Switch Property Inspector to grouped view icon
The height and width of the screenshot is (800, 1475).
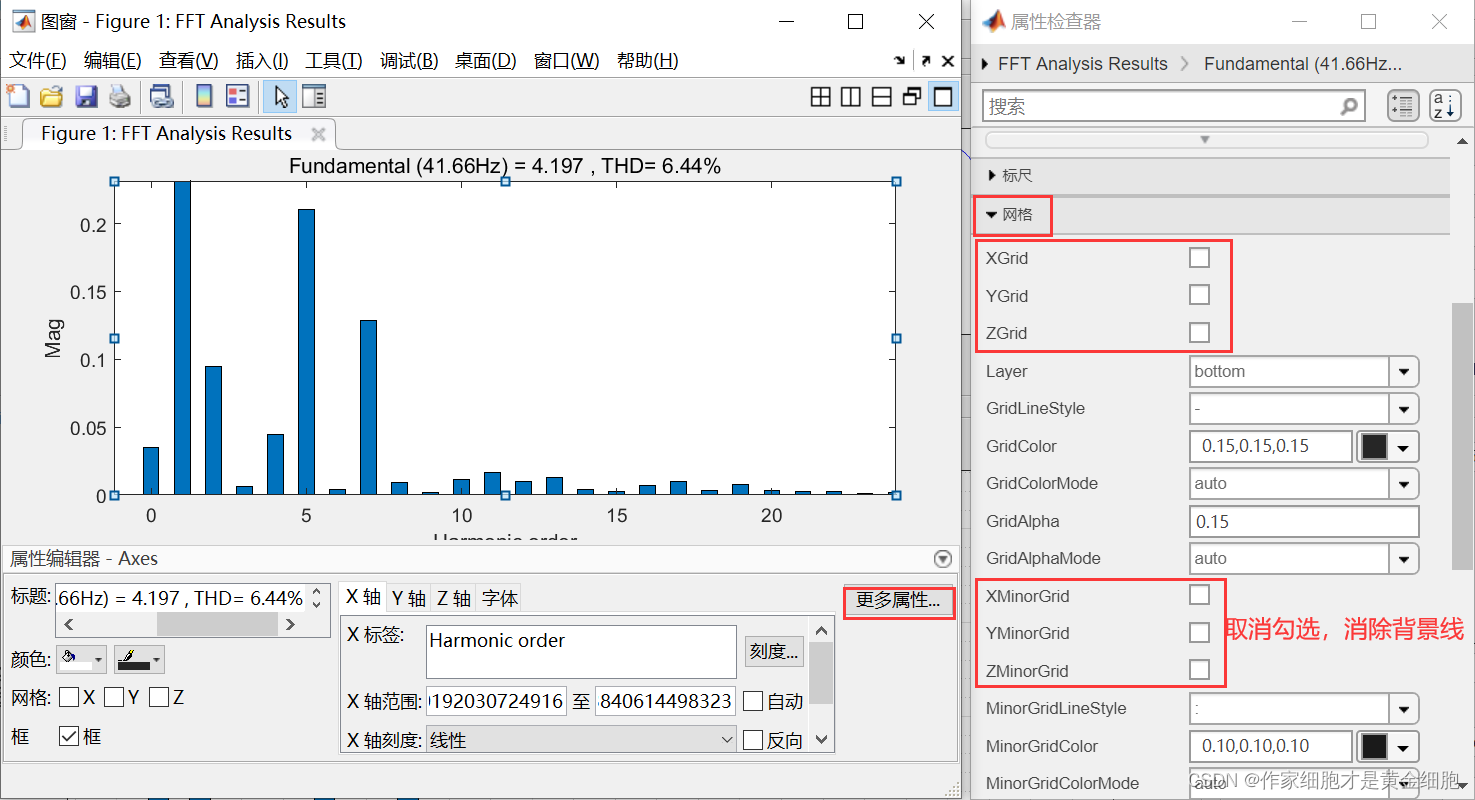tap(1404, 106)
